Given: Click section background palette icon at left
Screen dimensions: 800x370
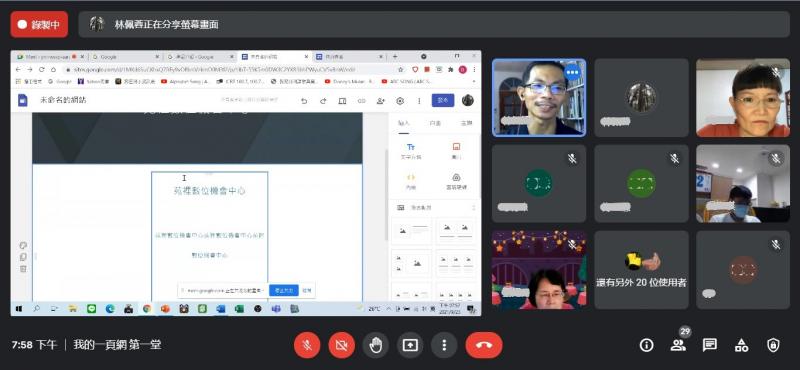Looking at the screenshot, I should pos(23,245).
